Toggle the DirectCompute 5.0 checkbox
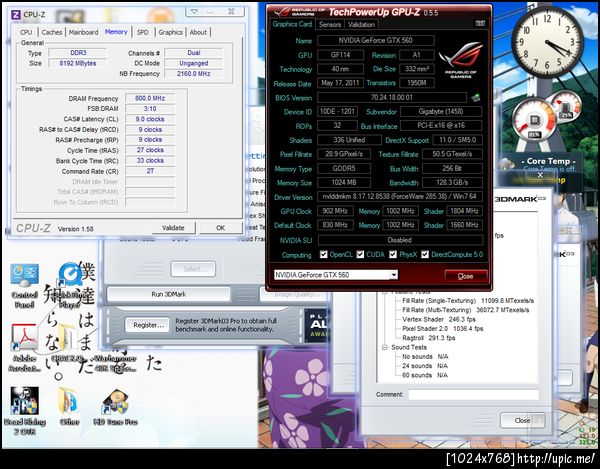Screen dimensions: 600x469 coord(425,254)
